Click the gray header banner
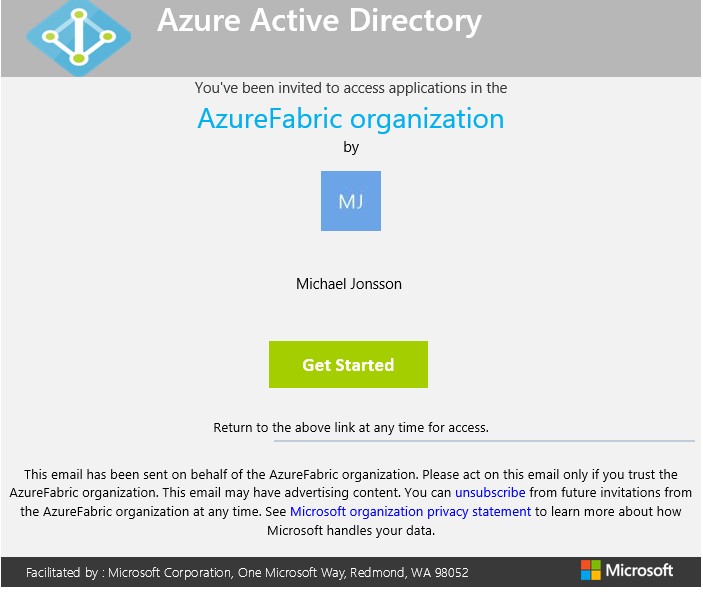703x592 pixels. pos(351,39)
